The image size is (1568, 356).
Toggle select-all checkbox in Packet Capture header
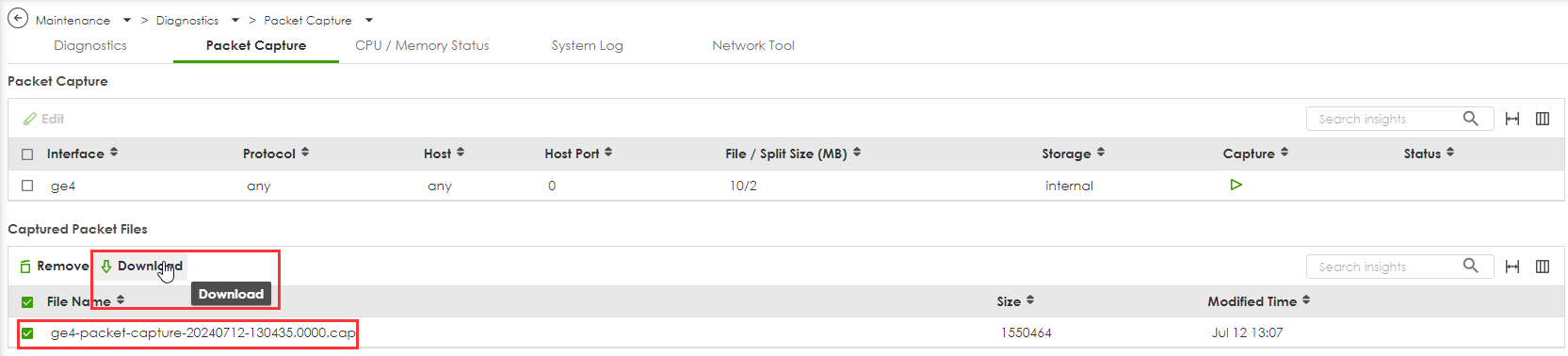point(27,154)
